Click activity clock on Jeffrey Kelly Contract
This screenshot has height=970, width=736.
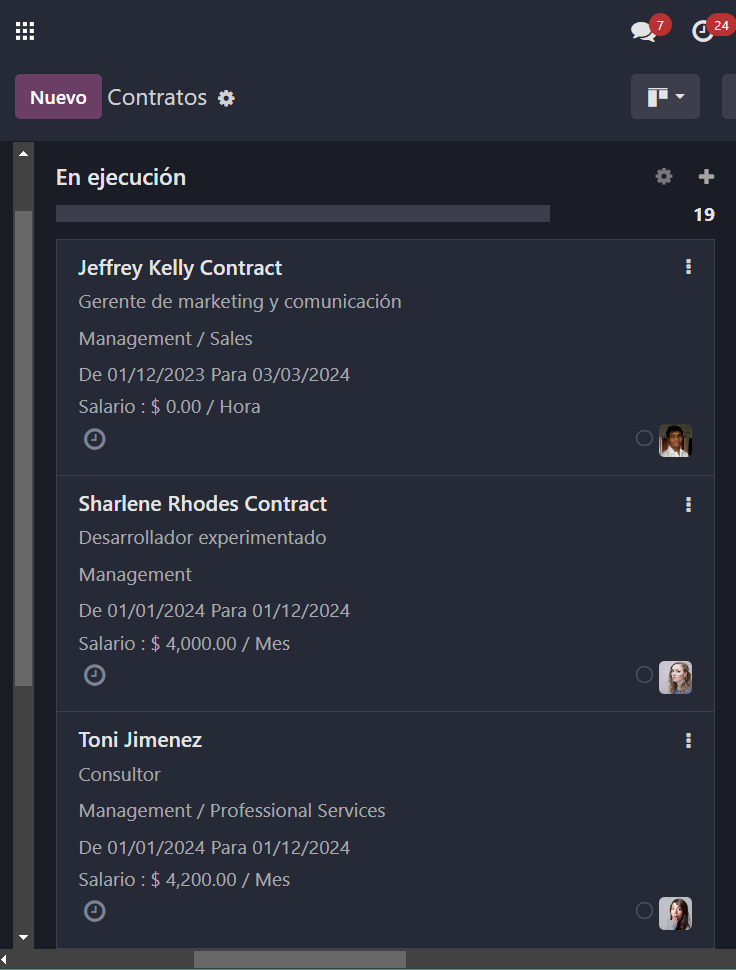95,439
